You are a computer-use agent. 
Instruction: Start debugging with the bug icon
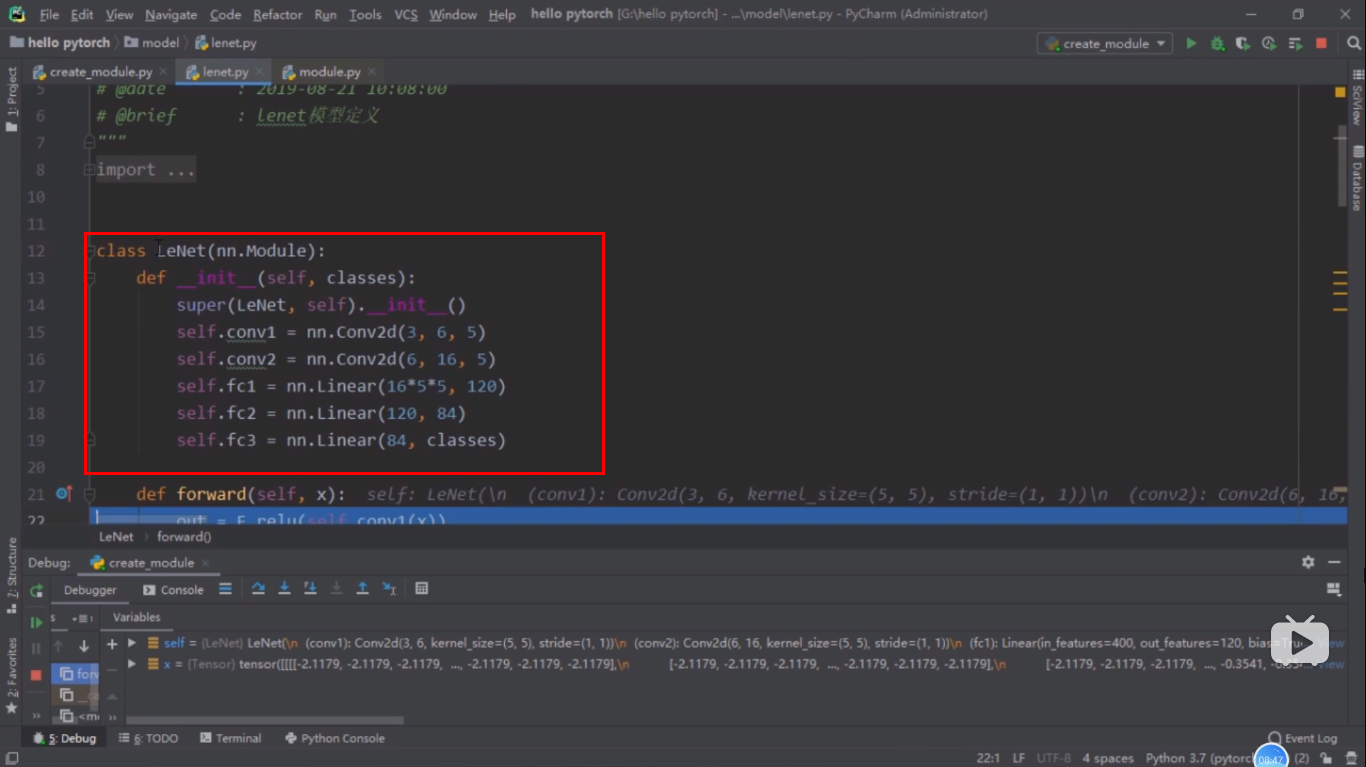point(1217,43)
